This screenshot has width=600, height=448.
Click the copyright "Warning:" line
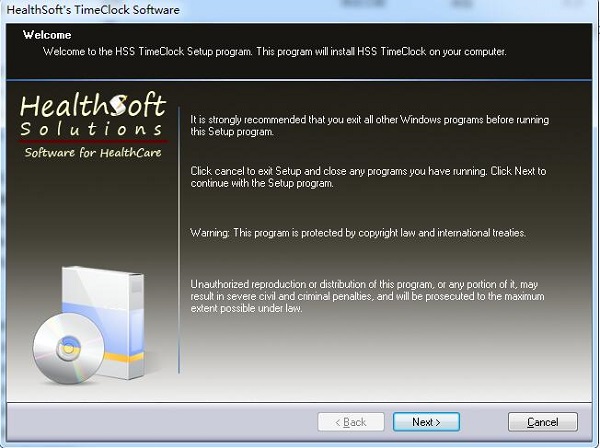coord(358,233)
